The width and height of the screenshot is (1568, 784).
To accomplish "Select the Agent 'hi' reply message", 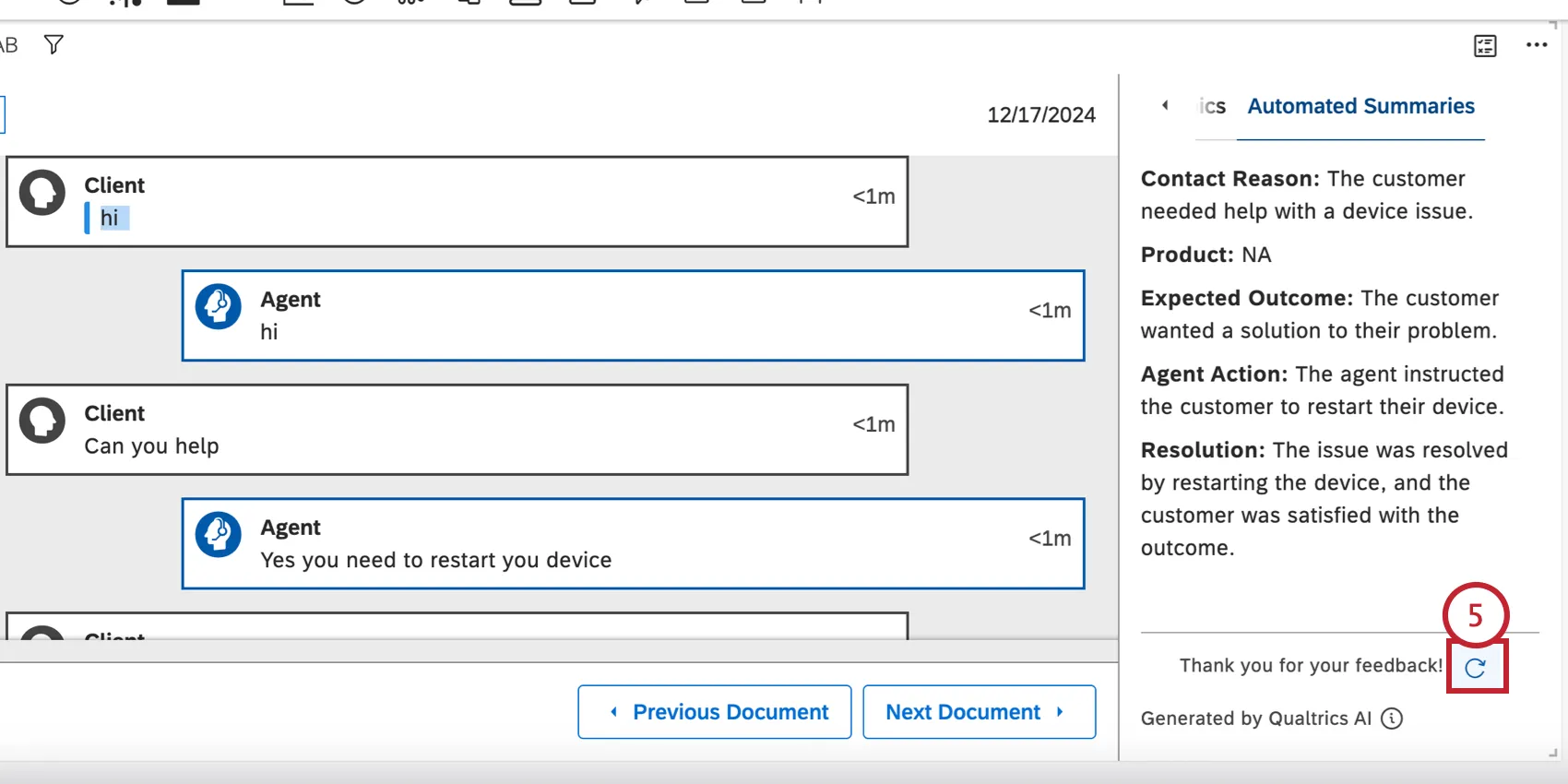I will pos(269,332).
